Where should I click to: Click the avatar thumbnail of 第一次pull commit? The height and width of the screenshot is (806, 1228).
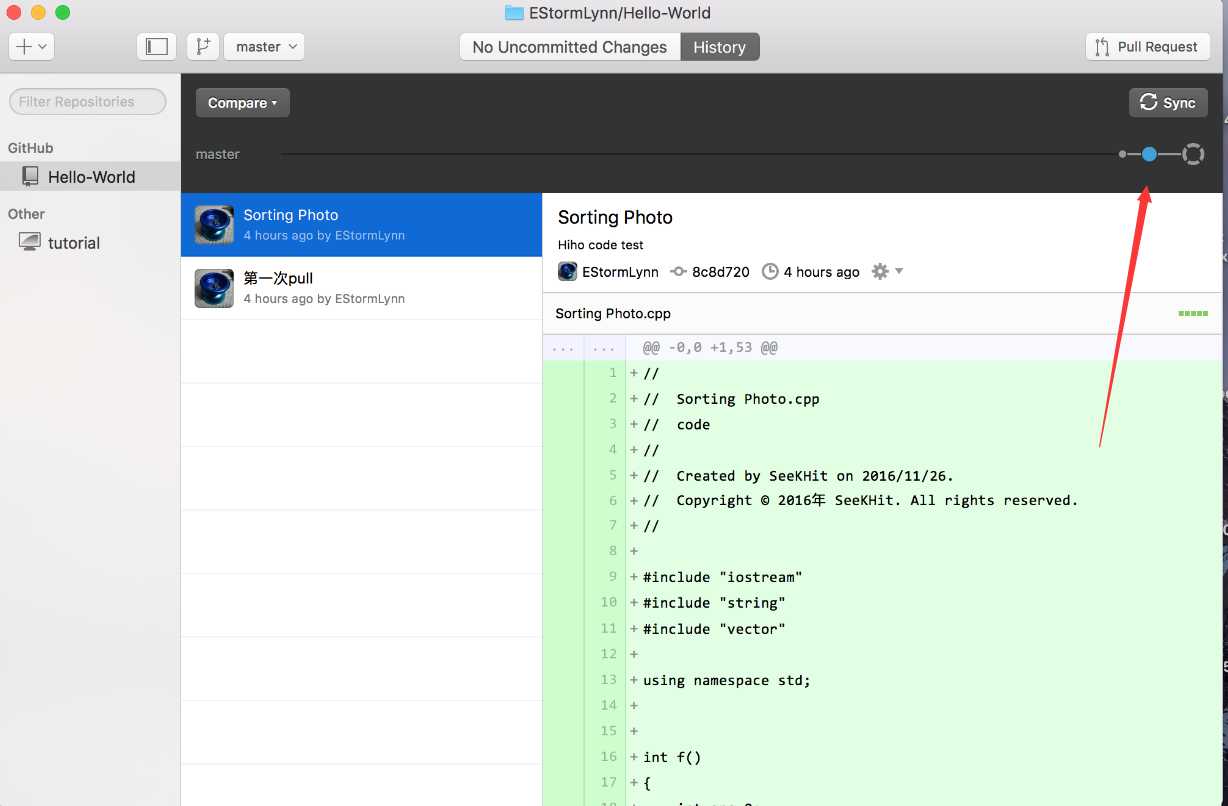point(214,288)
